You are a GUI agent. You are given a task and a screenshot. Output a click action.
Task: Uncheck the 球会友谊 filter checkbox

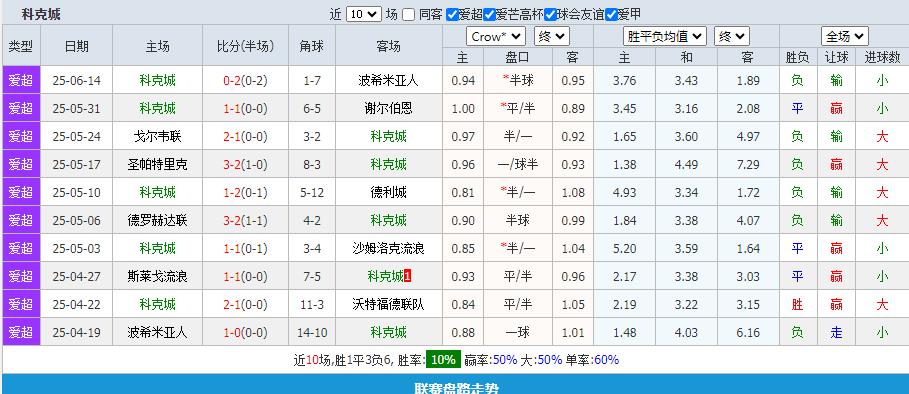pyautogui.click(x=550, y=15)
